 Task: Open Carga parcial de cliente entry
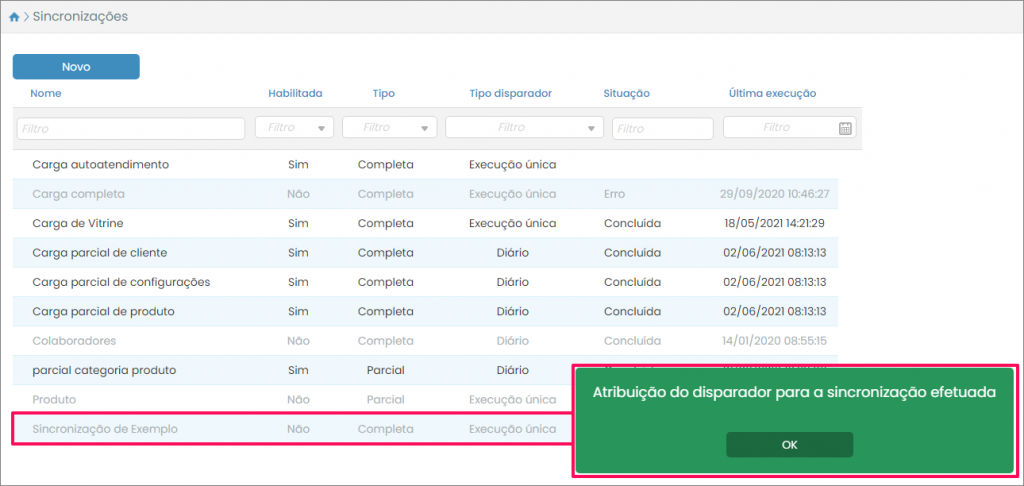coord(99,252)
